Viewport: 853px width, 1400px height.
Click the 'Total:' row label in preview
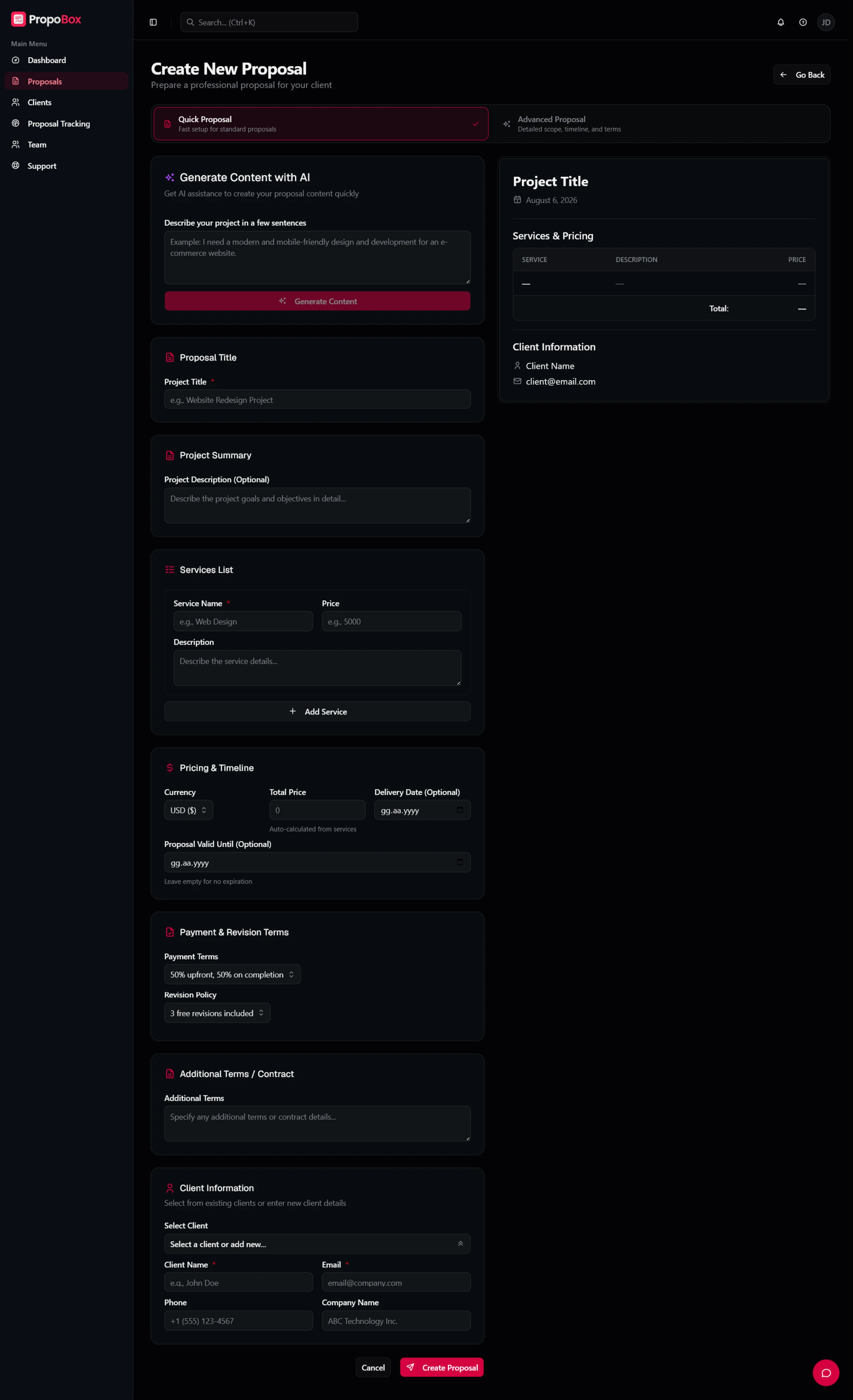pyautogui.click(x=719, y=308)
